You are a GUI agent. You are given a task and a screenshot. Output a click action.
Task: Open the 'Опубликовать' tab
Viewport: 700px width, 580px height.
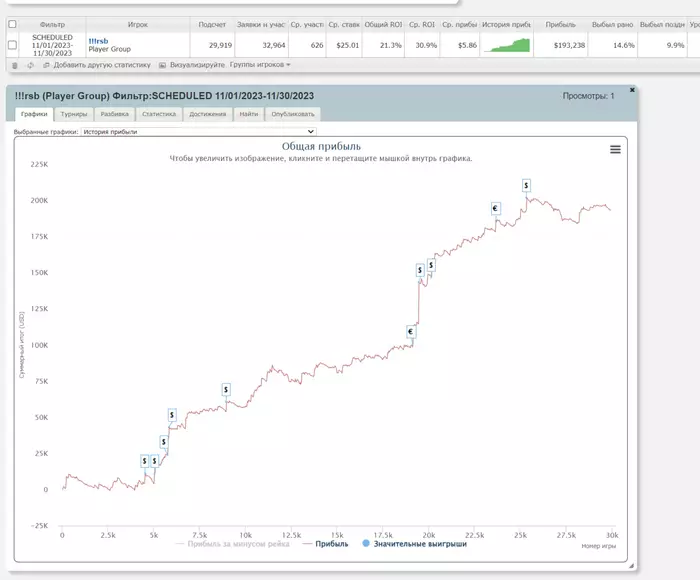293,114
